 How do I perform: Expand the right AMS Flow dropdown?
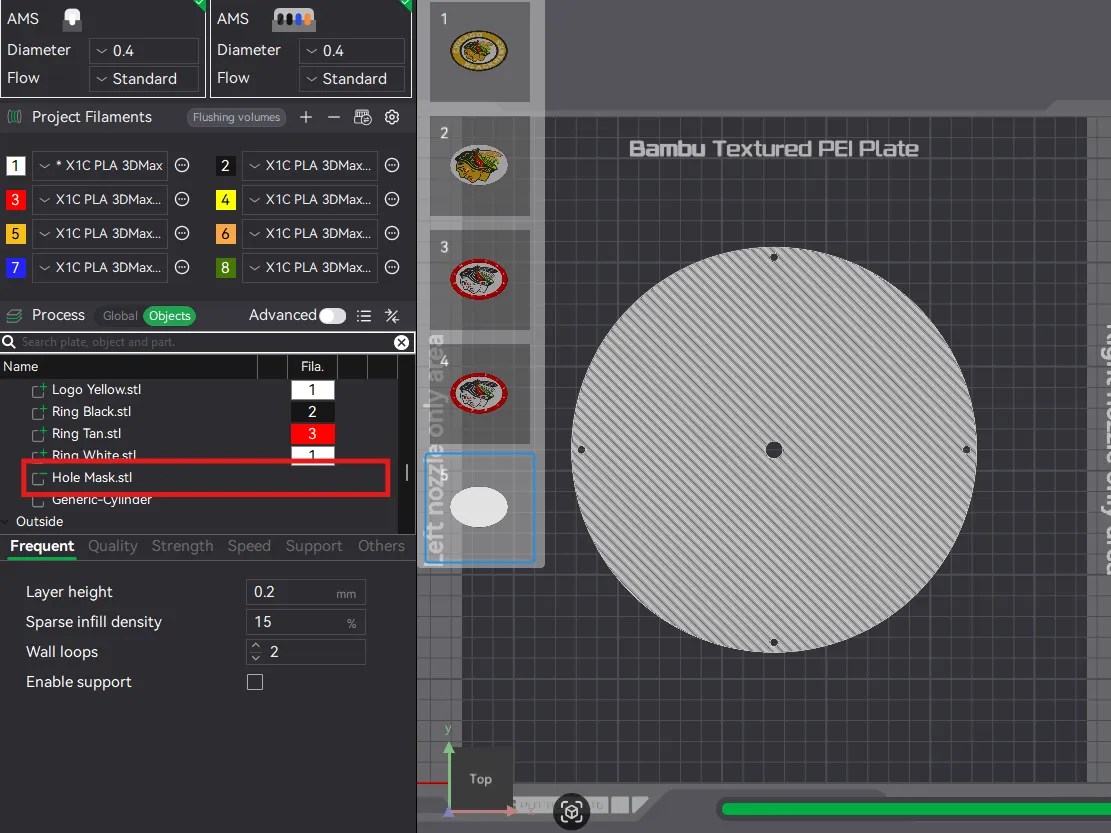pos(352,79)
